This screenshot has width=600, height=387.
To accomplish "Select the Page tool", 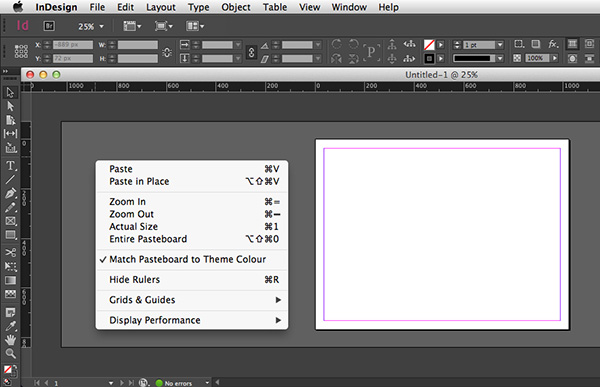I will [x=10, y=120].
